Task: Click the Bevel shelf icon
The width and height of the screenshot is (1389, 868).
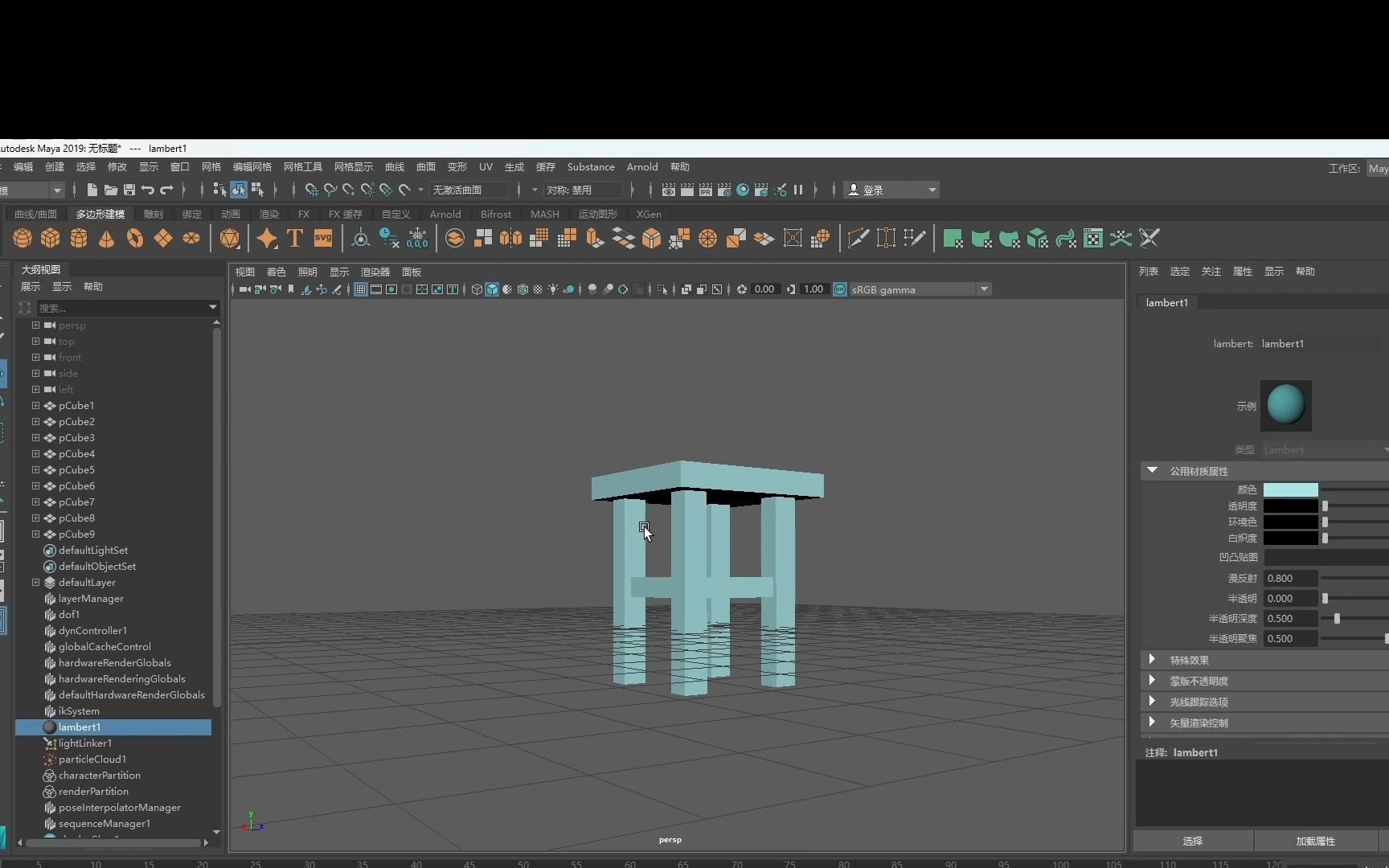Action: [652, 238]
